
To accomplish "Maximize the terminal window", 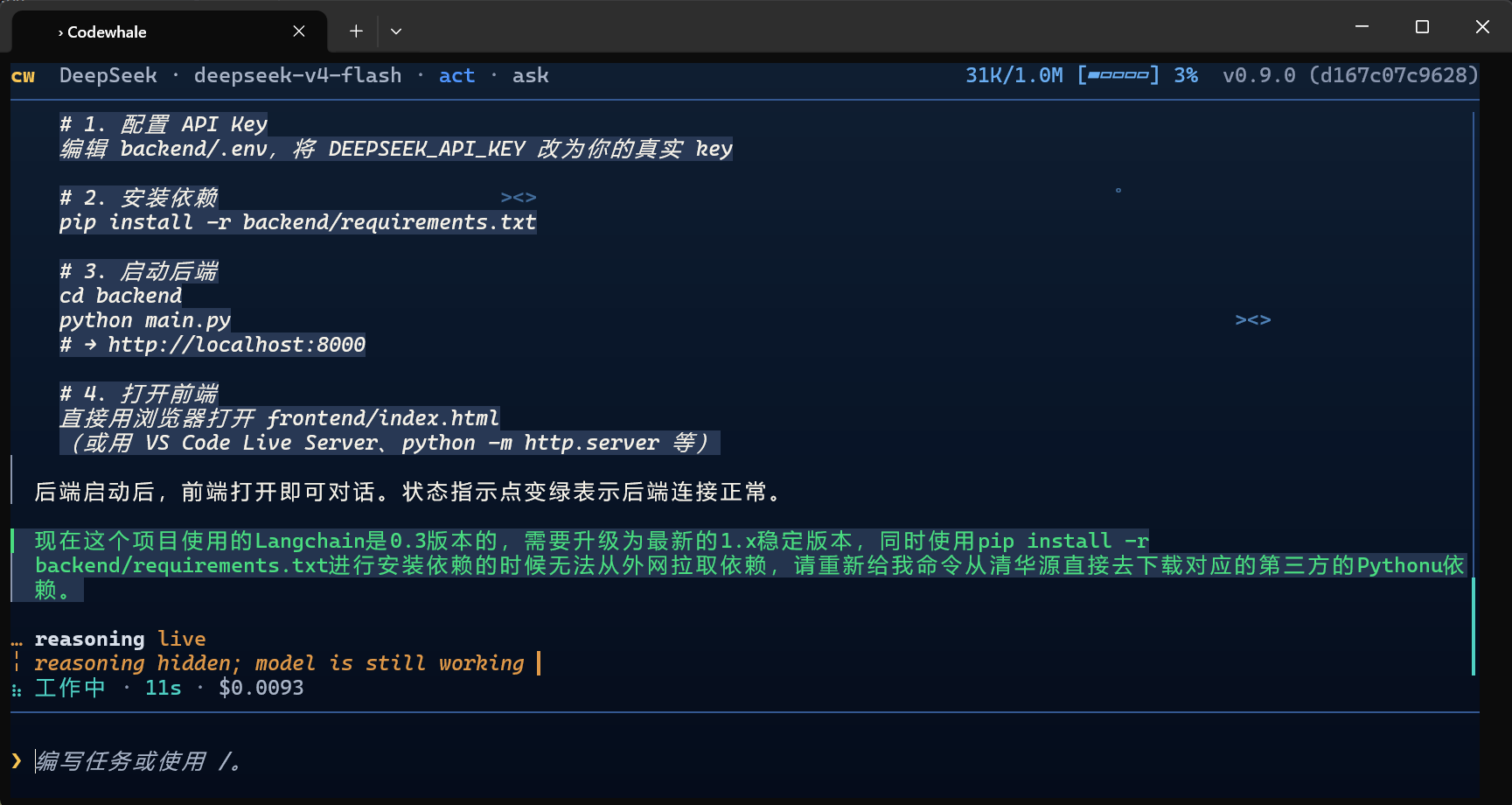I will click(x=1422, y=27).
